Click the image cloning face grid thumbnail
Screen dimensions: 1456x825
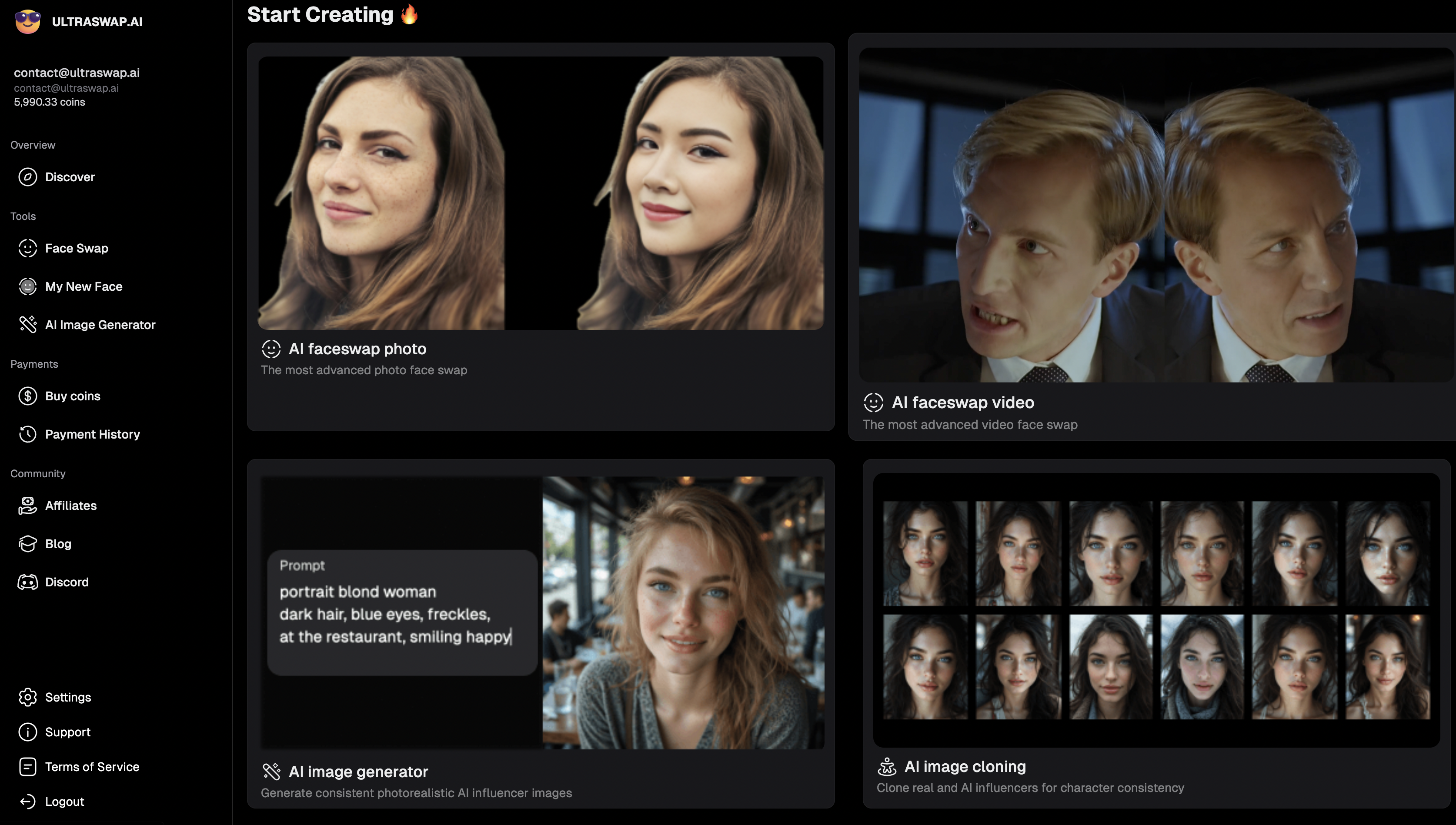(1156, 610)
